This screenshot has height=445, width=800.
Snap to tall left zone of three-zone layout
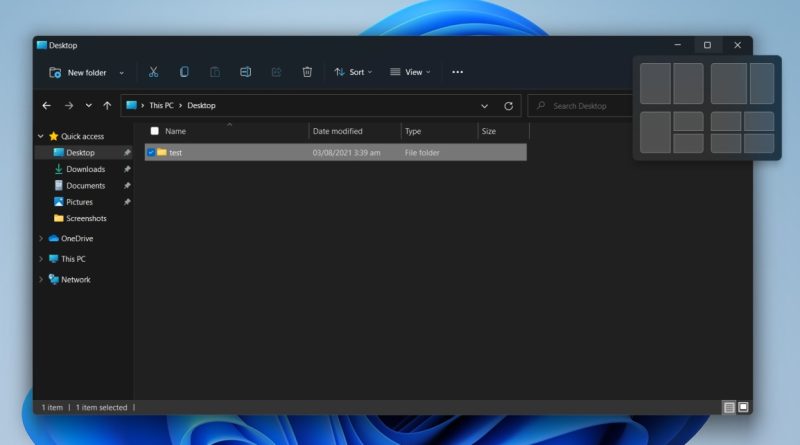(655, 133)
